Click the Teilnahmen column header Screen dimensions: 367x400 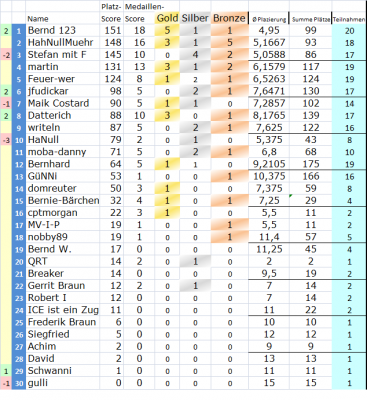pos(349,20)
